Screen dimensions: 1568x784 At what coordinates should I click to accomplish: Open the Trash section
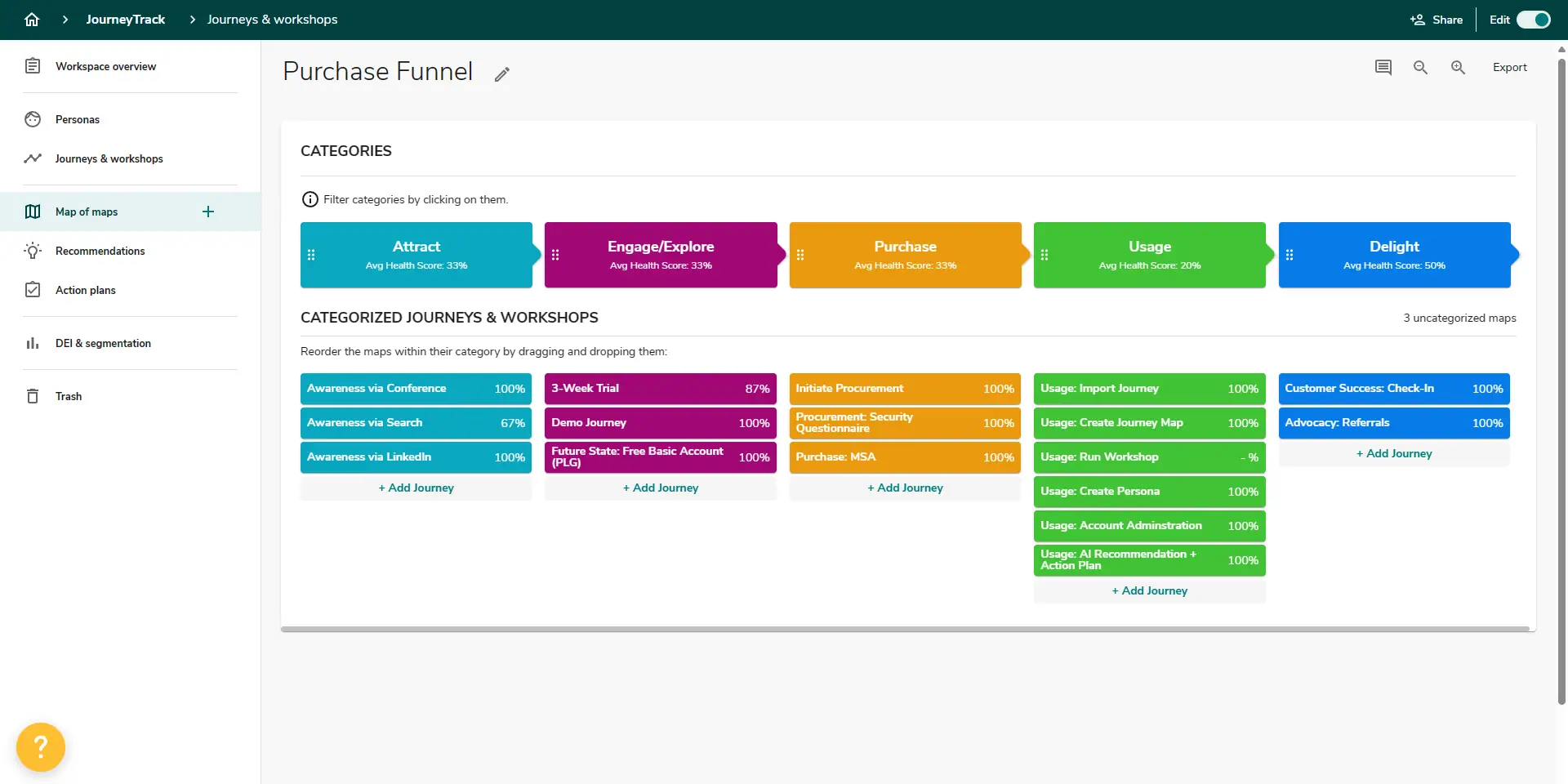[x=69, y=396]
